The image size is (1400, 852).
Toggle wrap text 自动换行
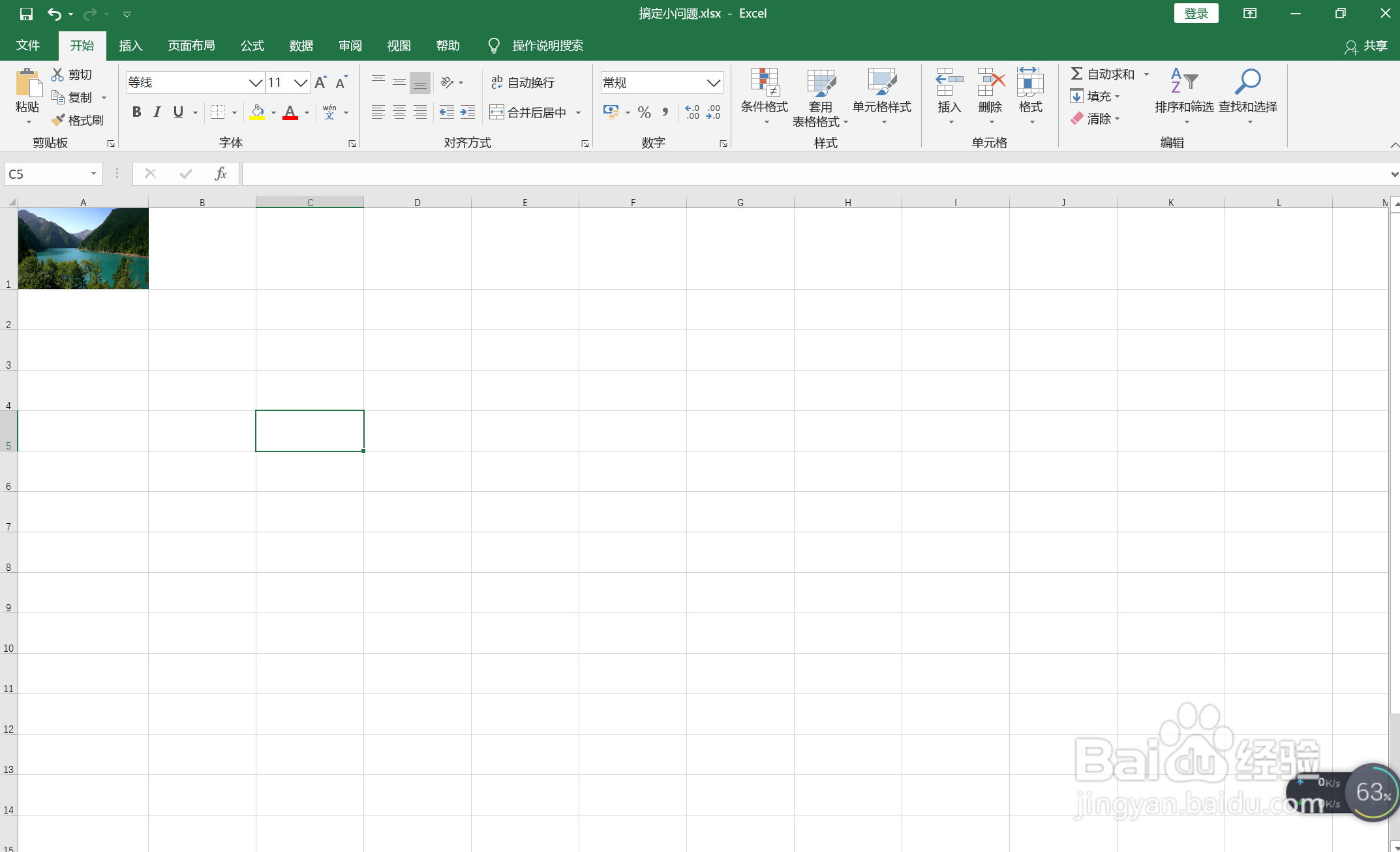pos(523,82)
